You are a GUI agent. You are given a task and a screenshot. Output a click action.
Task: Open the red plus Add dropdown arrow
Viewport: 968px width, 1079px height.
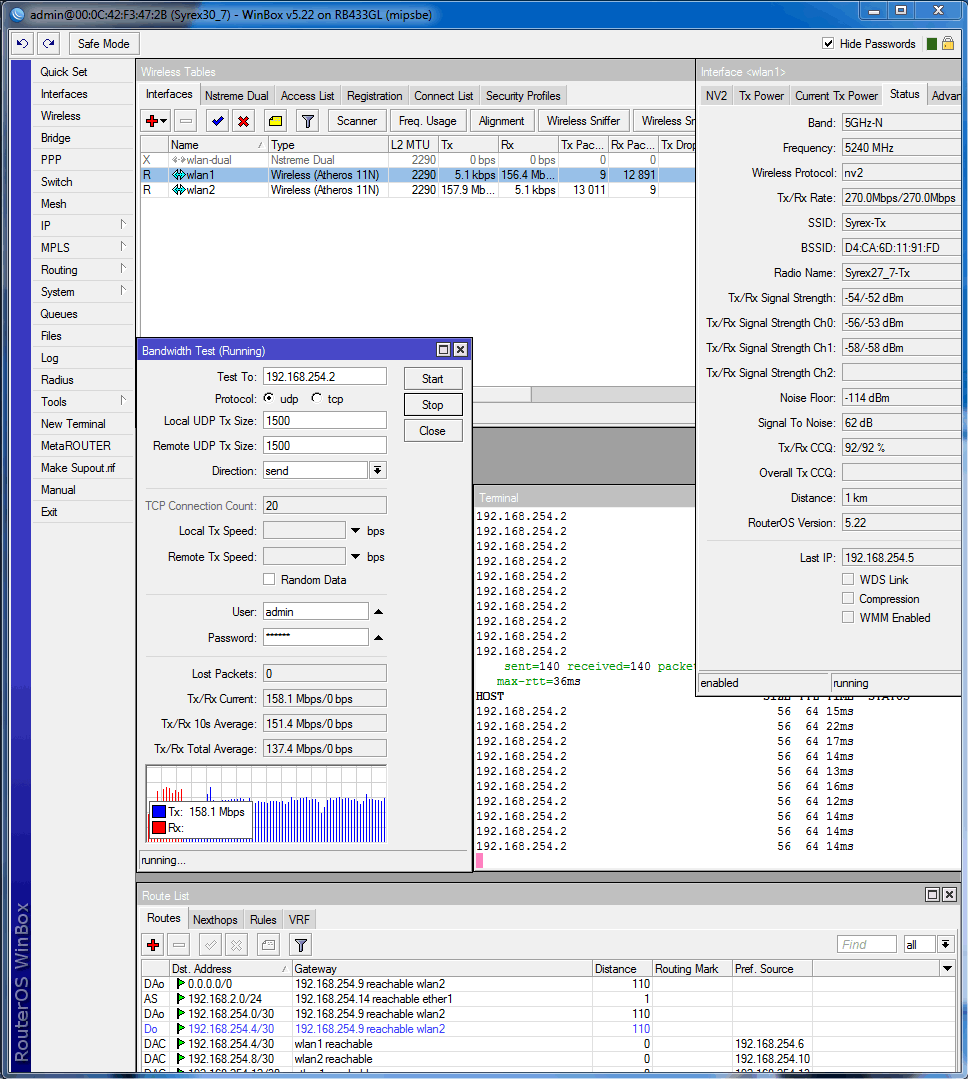[x=163, y=121]
